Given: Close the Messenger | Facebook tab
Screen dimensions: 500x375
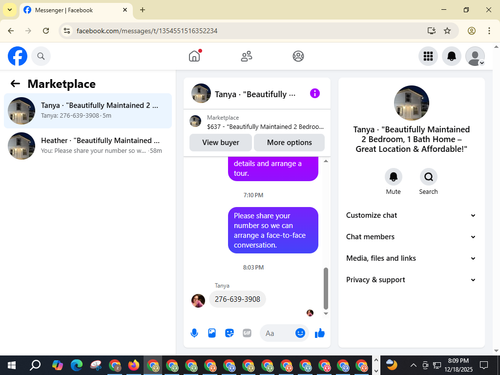Looking at the screenshot, I should click(125, 10).
